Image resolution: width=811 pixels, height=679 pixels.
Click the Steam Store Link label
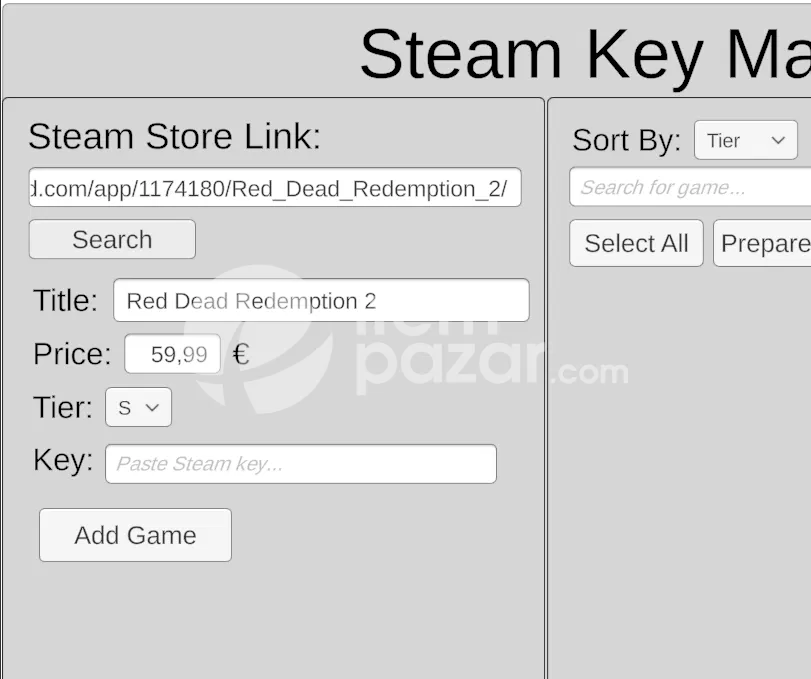click(174, 137)
